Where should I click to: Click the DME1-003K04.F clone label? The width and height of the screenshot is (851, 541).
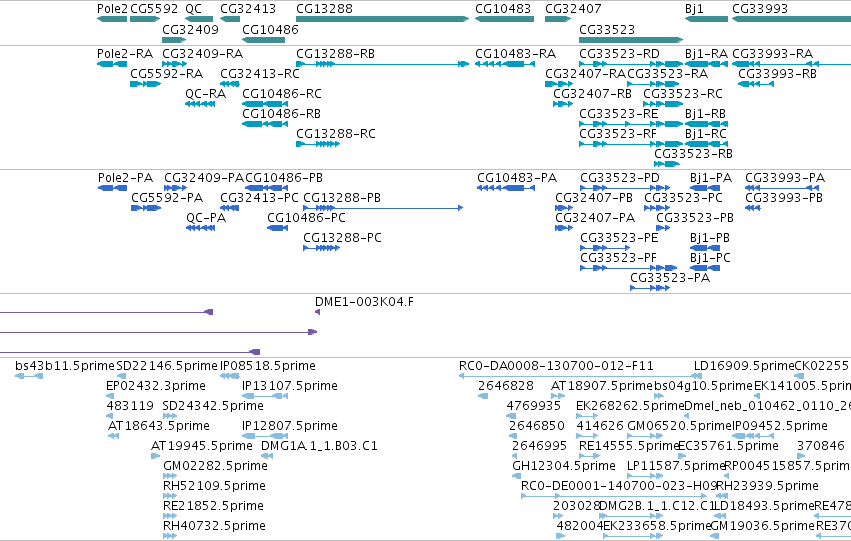[x=364, y=302]
